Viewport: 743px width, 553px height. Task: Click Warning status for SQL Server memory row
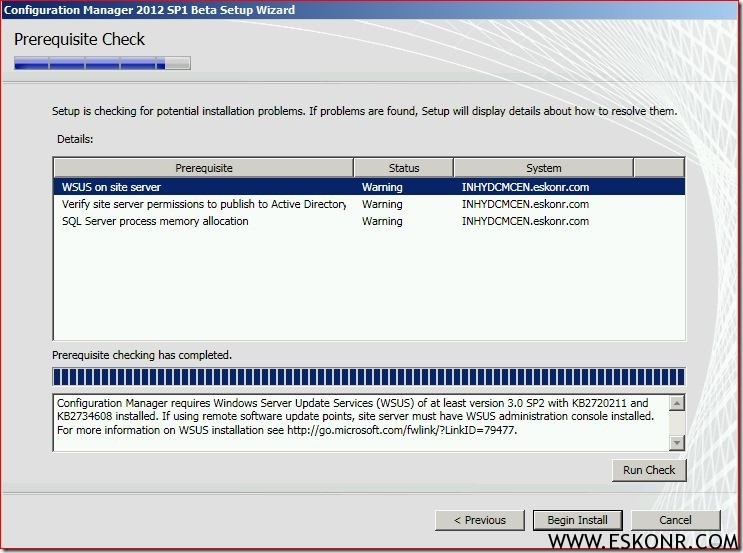coord(382,221)
